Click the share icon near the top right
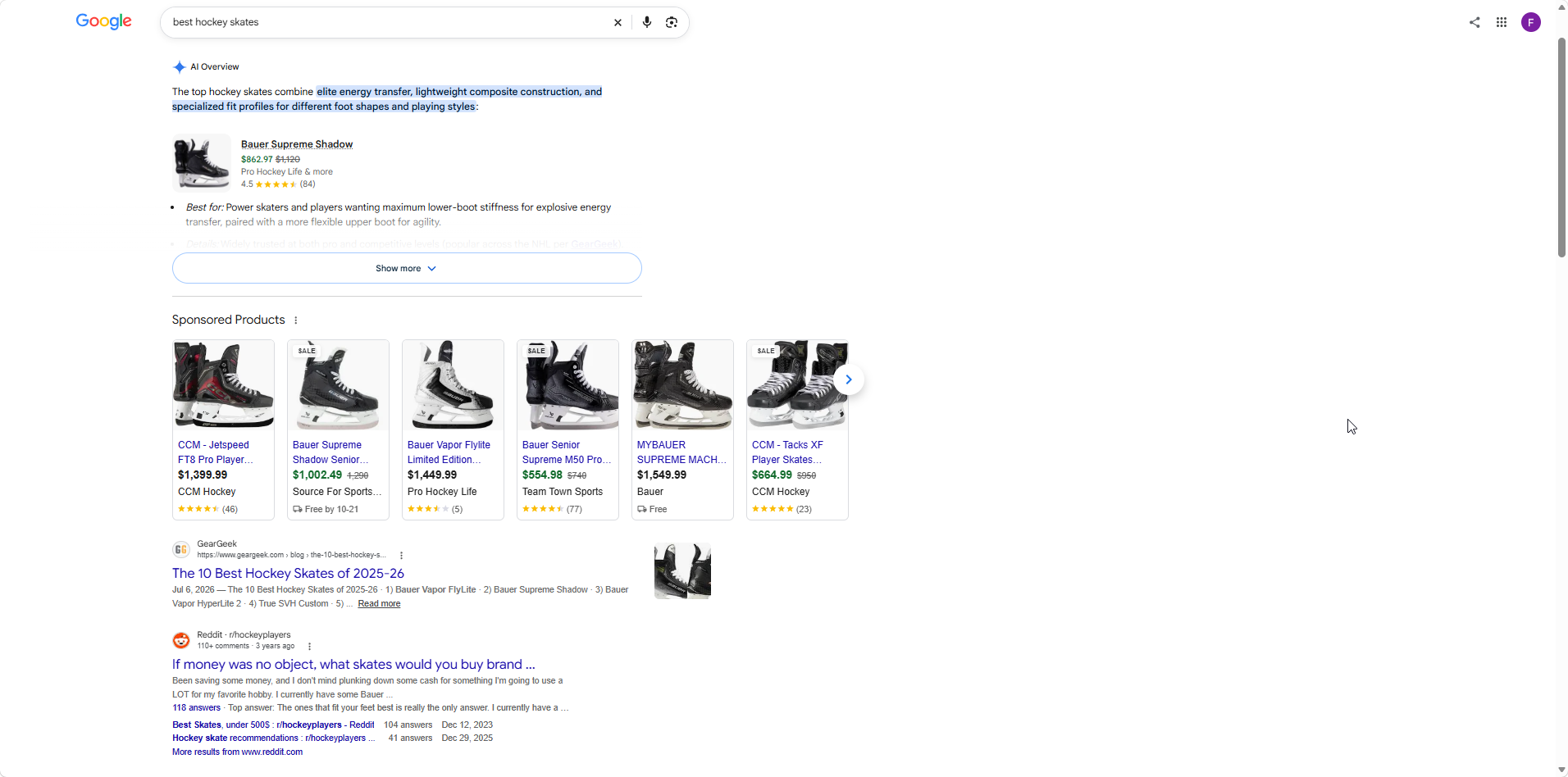The width and height of the screenshot is (1568, 777). [1475, 22]
